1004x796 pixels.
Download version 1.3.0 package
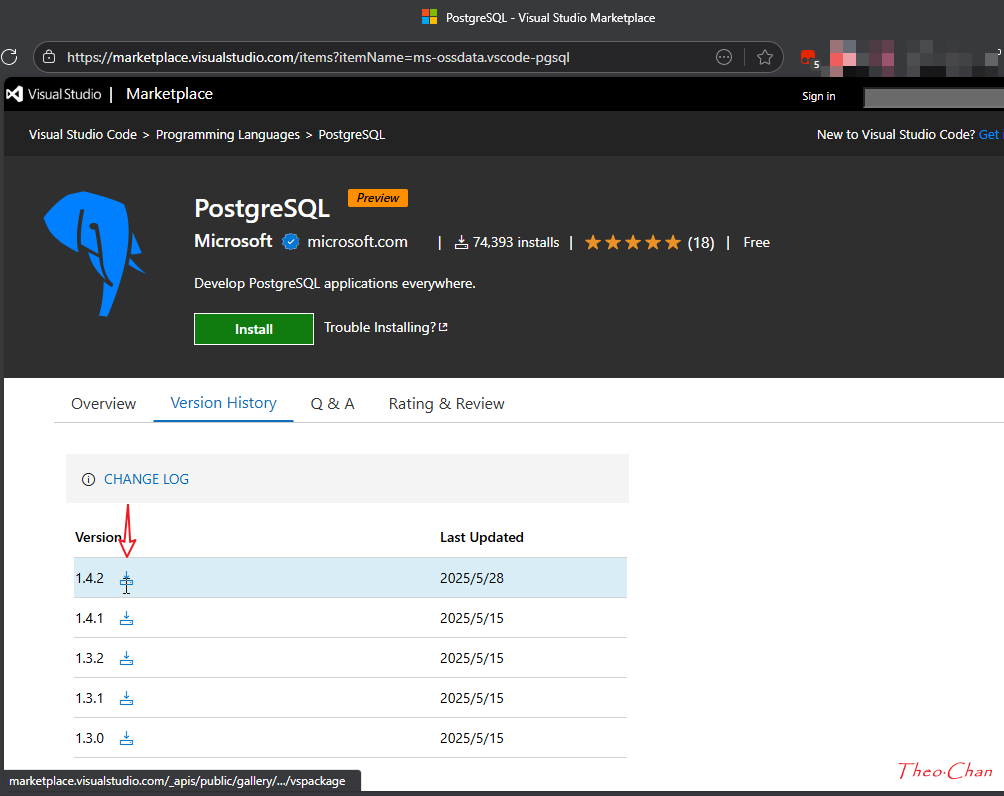click(126, 738)
